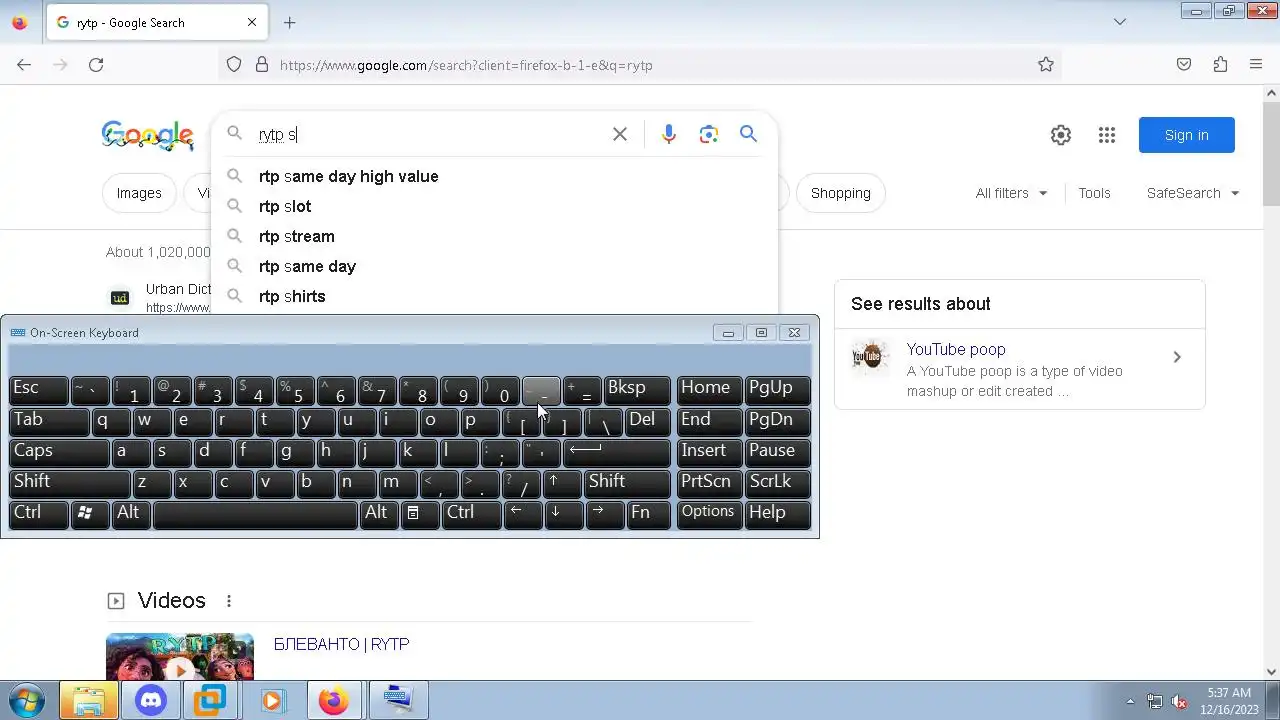The image size is (1280, 720).
Task: Open the Pocket save icon
Action: pyautogui.click(x=1184, y=65)
